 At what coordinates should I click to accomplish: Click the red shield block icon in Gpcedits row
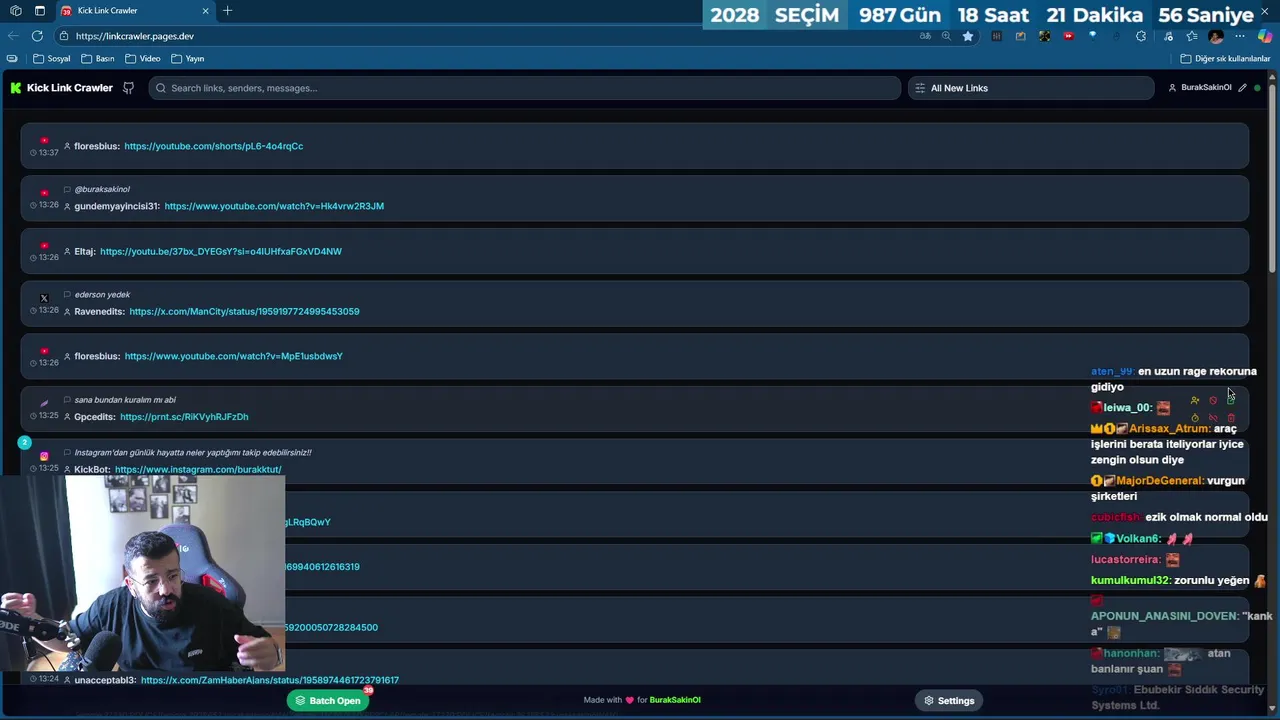point(1213,400)
